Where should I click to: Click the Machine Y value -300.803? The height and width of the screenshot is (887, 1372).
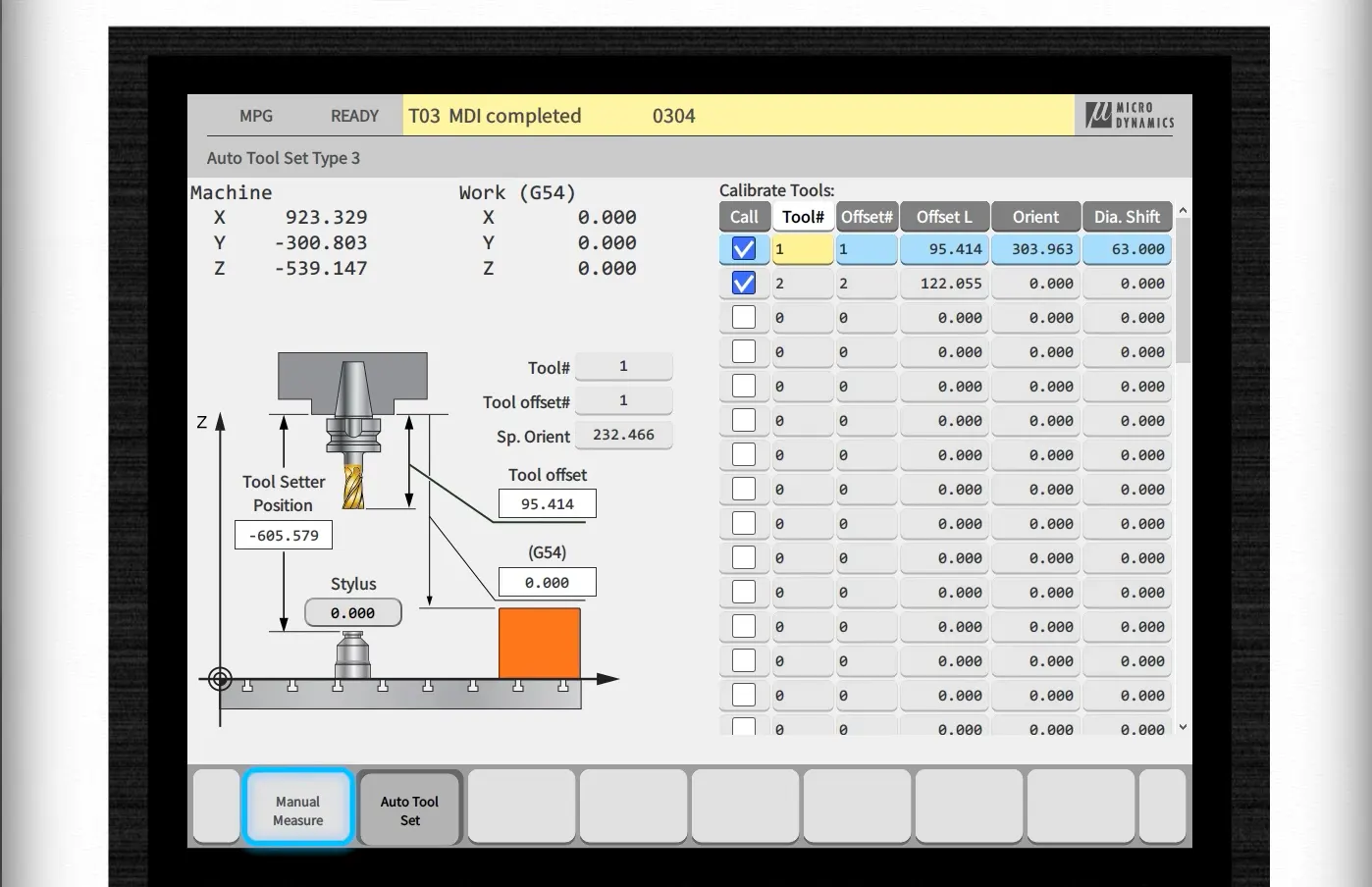[x=321, y=242]
